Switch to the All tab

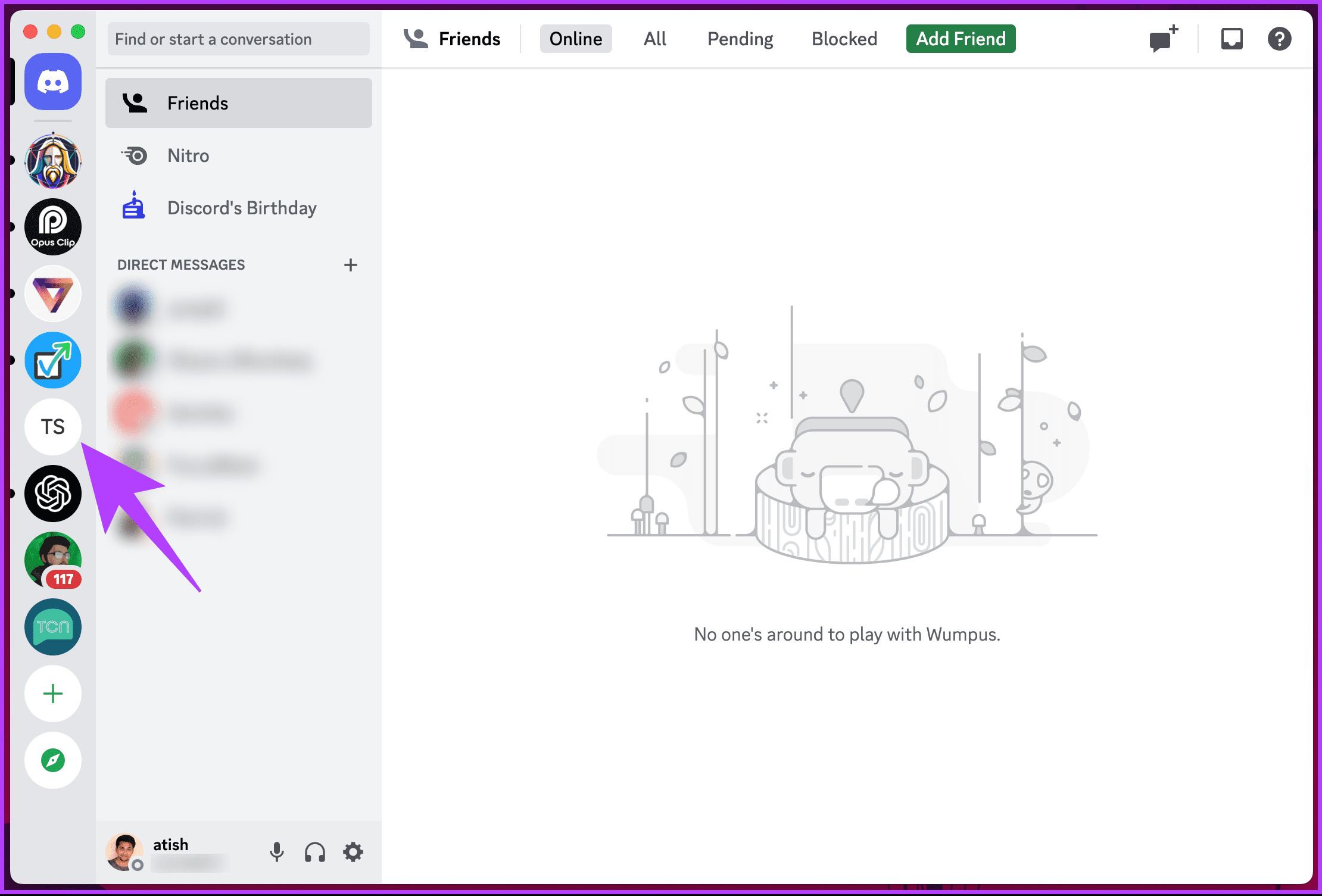(655, 39)
